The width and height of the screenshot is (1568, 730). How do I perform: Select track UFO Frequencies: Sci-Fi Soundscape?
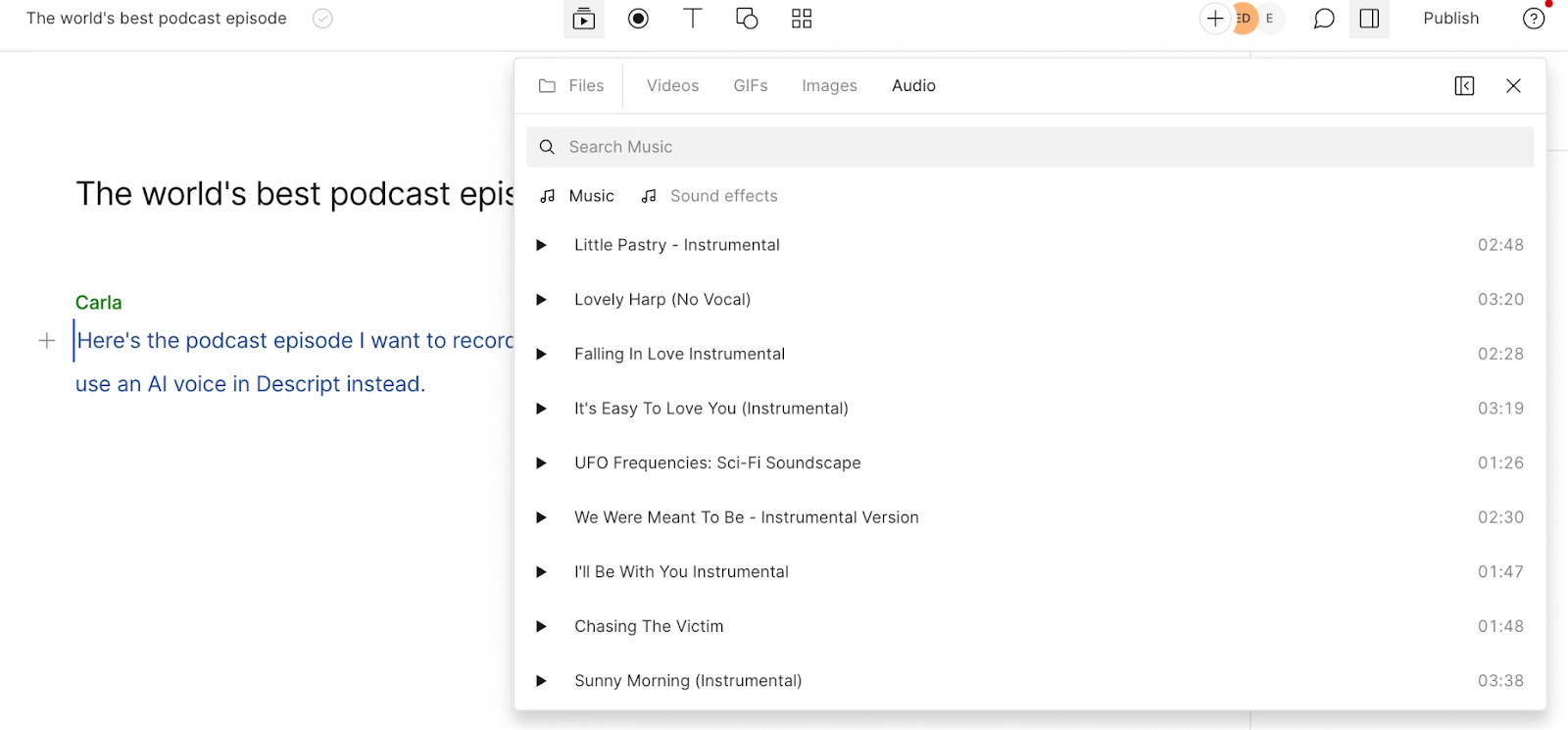click(x=717, y=462)
